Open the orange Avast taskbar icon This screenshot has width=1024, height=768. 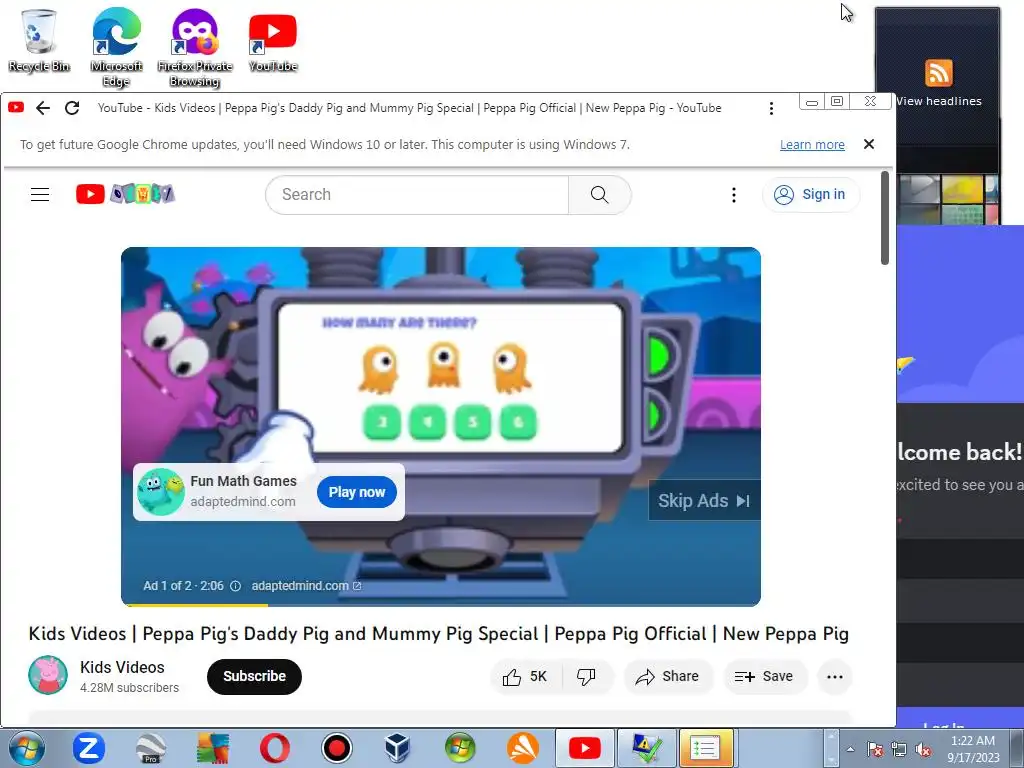click(x=522, y=748)
